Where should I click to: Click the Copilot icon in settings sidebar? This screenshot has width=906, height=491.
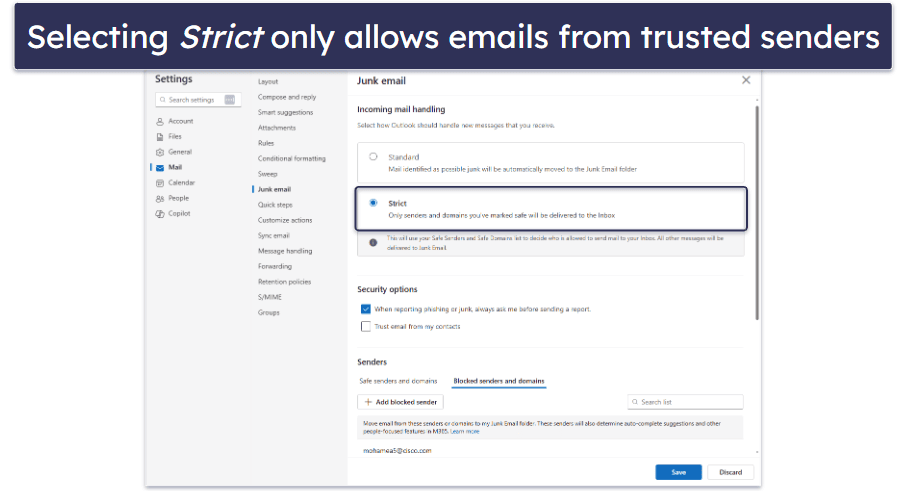tap(160, 214)
